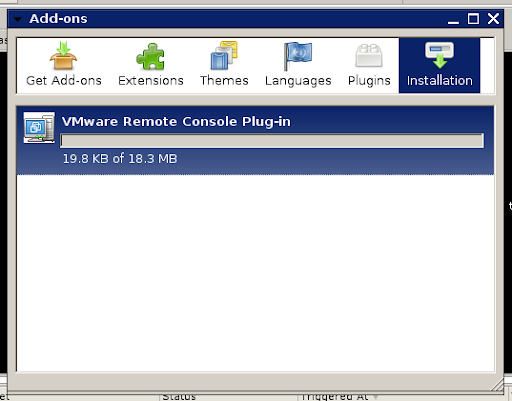The width and height of the screenshot is (512, 401).
Task: Maximize the Add-ons window
Action: click(473, 19)
